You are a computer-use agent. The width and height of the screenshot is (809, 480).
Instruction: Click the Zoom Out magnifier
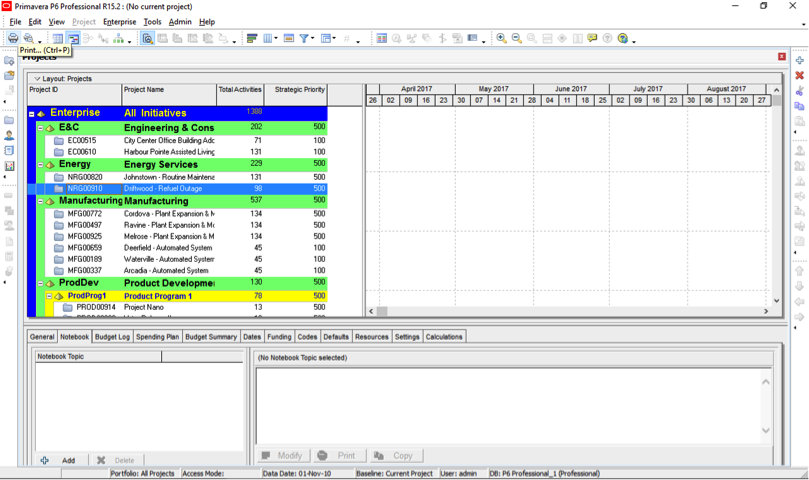(516, 39)
